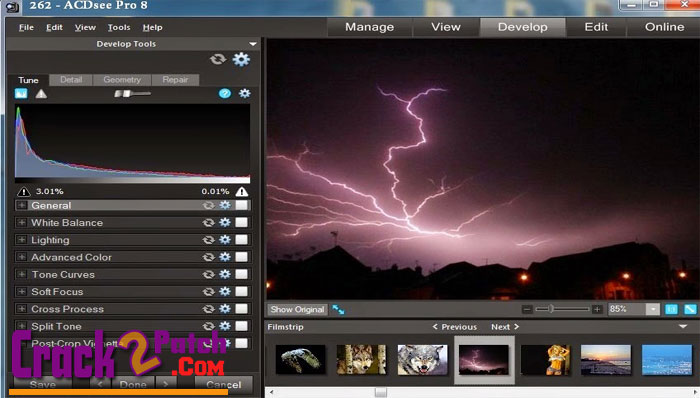Open the large develop settings gear
Screen dimensions: 700x398
click(241, 59)
